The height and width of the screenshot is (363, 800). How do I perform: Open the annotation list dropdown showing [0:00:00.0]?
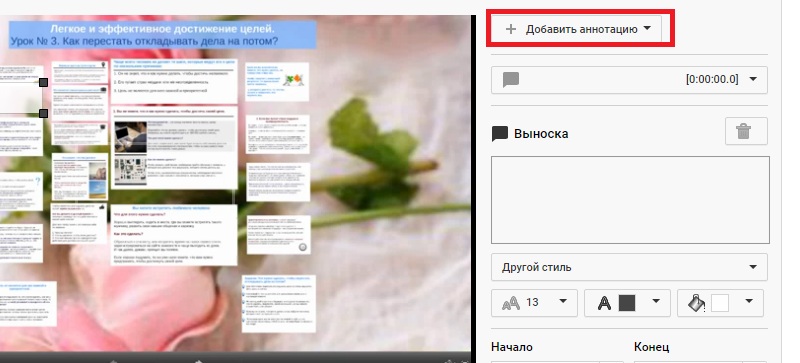coord(629,80)
